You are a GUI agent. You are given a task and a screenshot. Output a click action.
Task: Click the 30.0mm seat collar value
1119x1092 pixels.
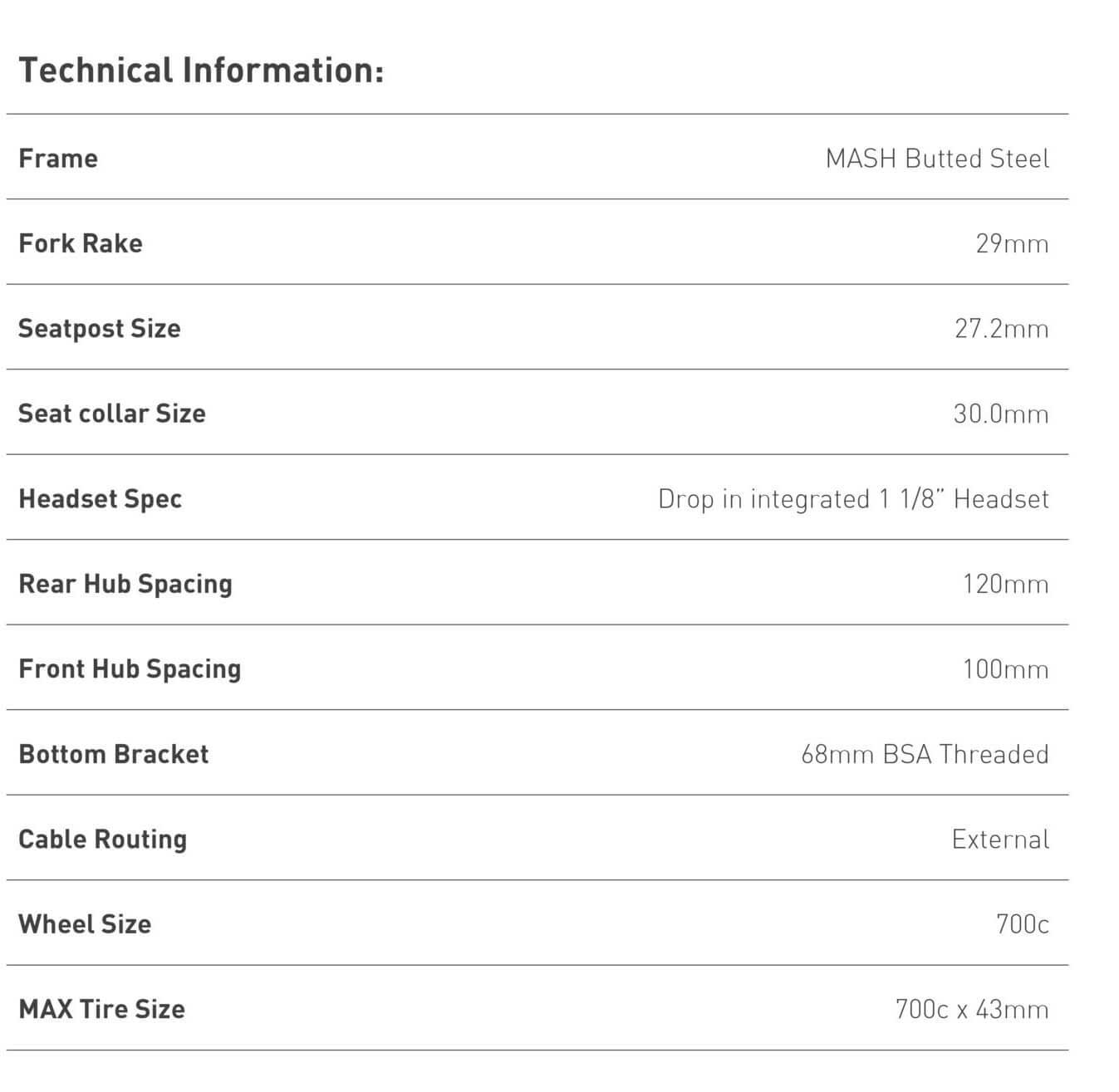[x=1001, y=414]
